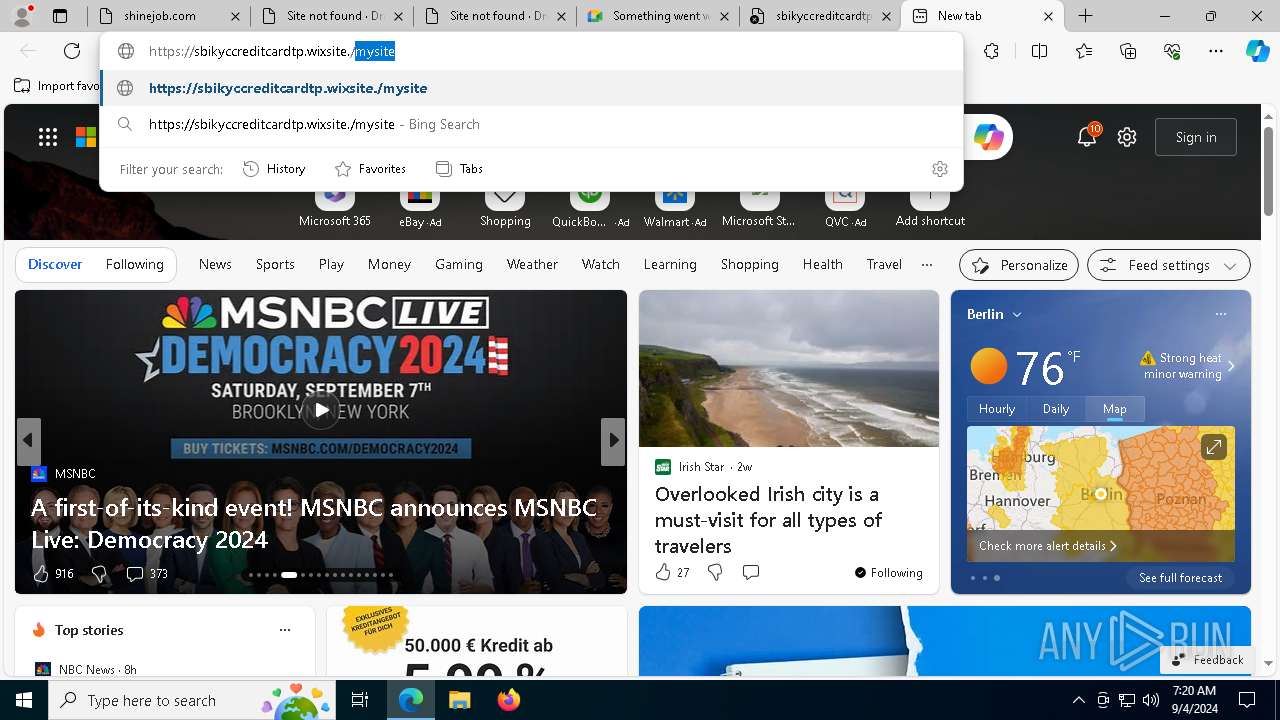The image size is (1280, 720).
Task: Select the Discover feed tab
Action: pos(55,264)
